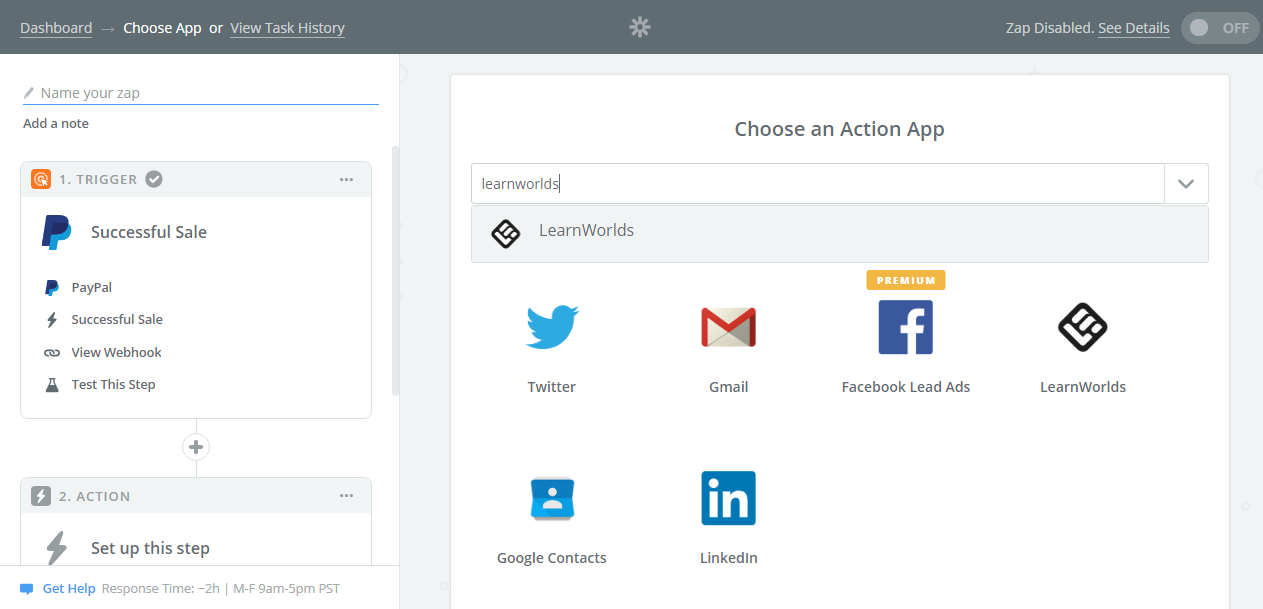Click LearnWorlds logo in search result
Screen dimensions: 1263x609
[506, 234]
